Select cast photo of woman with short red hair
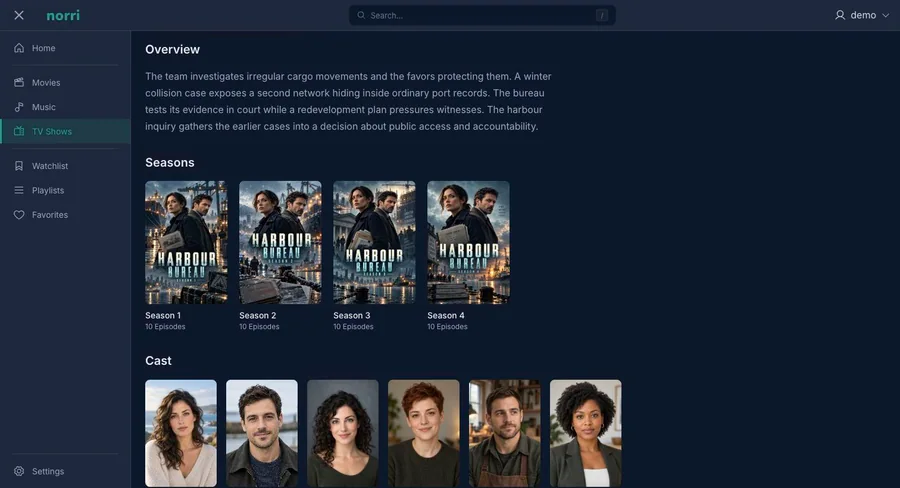 (x=424, y=433)
